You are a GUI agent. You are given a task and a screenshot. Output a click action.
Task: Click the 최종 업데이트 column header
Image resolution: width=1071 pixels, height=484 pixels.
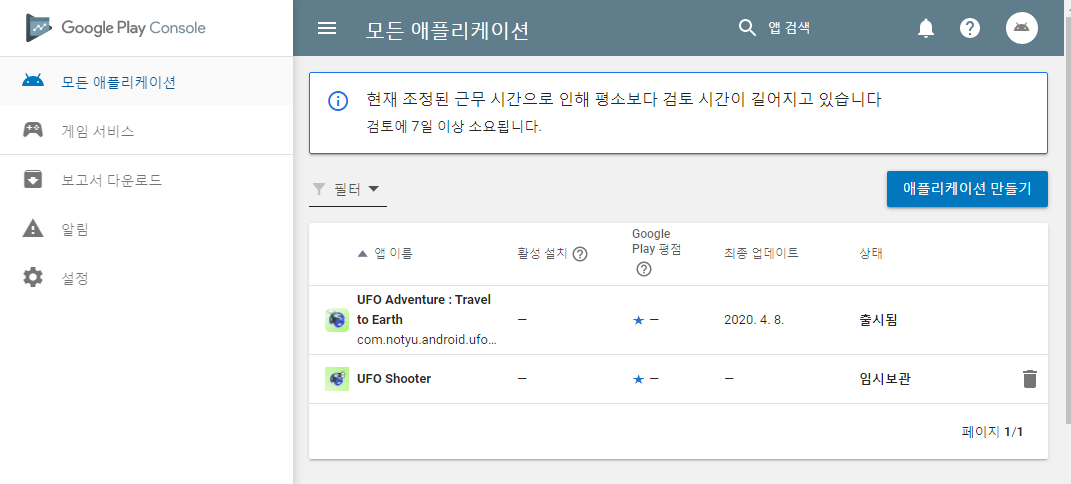pyautogui.click(x=761, y=253)
